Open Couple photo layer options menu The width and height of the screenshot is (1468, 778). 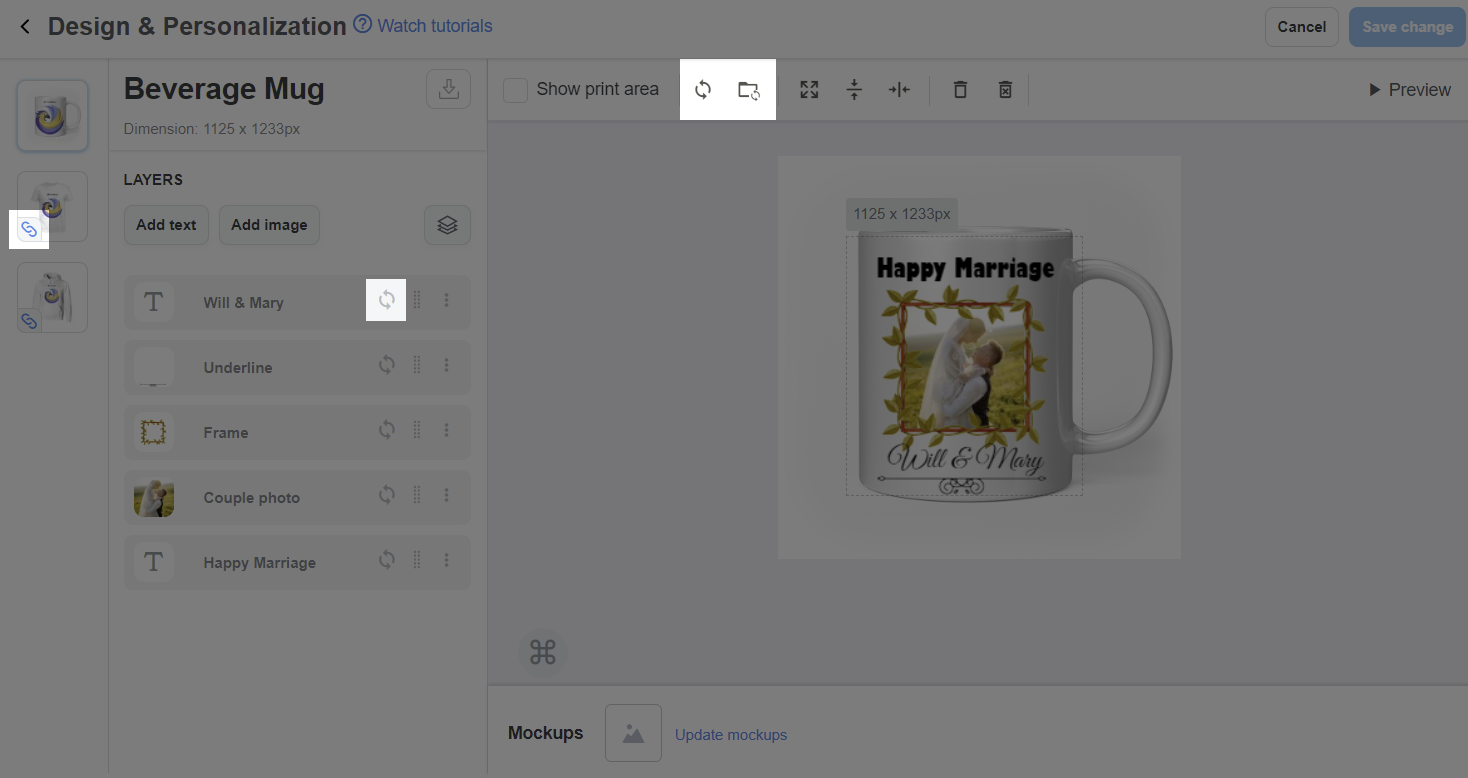pyautogui.click(x=446, y=495)
